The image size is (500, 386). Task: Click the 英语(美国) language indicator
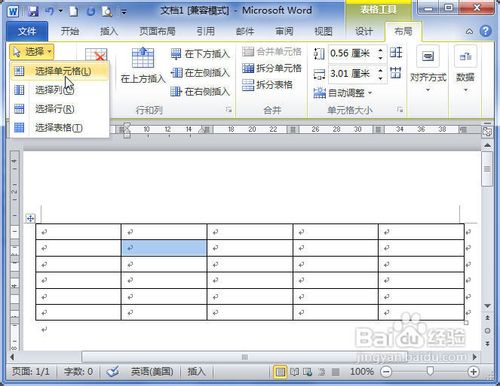pos(152,371)
